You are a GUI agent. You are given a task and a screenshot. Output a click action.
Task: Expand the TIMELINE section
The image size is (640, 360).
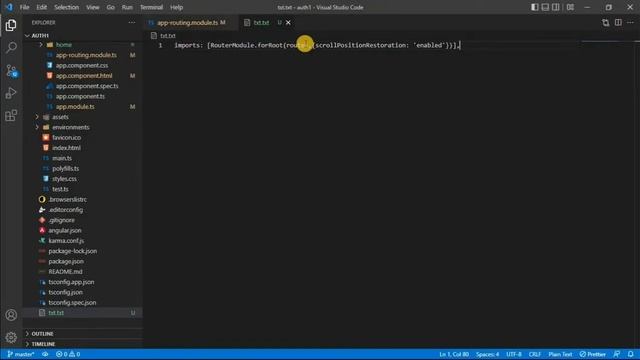(x=43, y=344)
